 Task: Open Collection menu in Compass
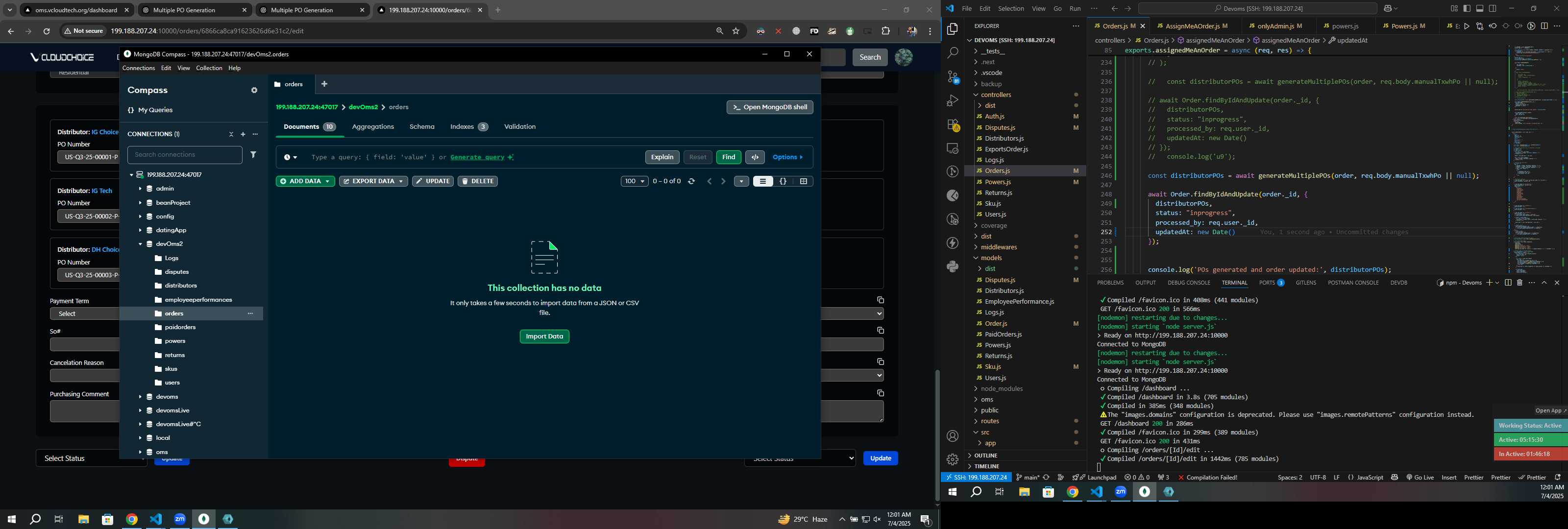209,68
